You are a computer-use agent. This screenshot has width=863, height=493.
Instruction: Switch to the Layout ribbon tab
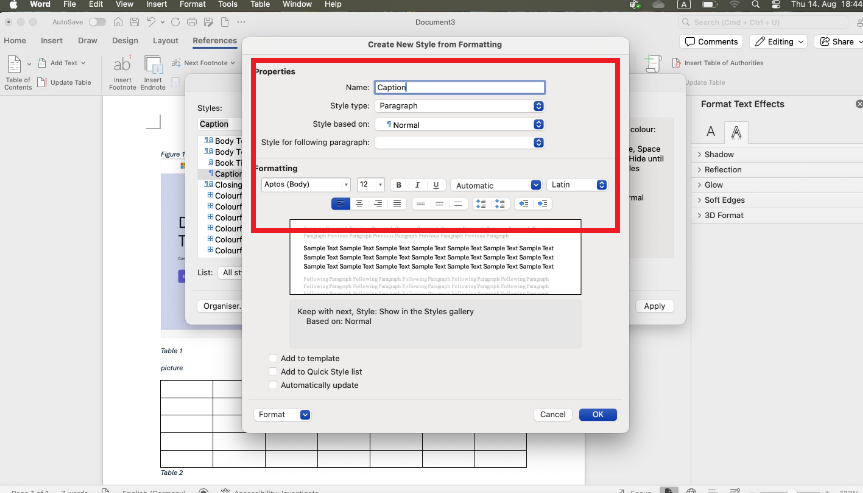[165, 41]
